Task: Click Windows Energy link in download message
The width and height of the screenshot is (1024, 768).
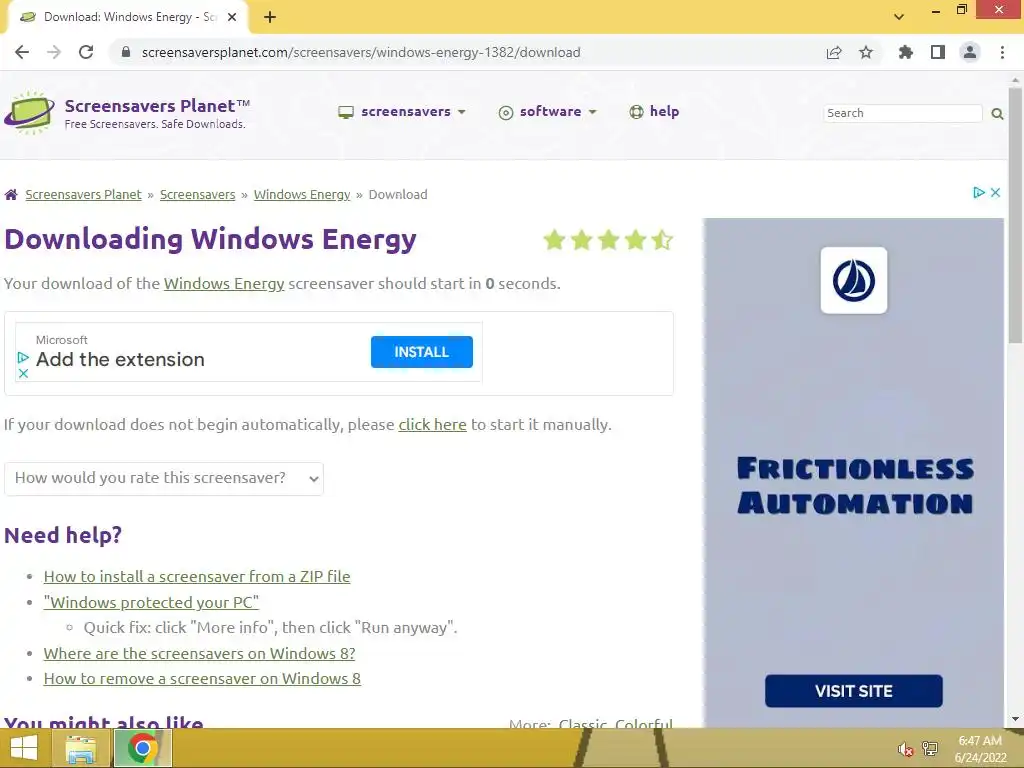Action: click(224, 283)
